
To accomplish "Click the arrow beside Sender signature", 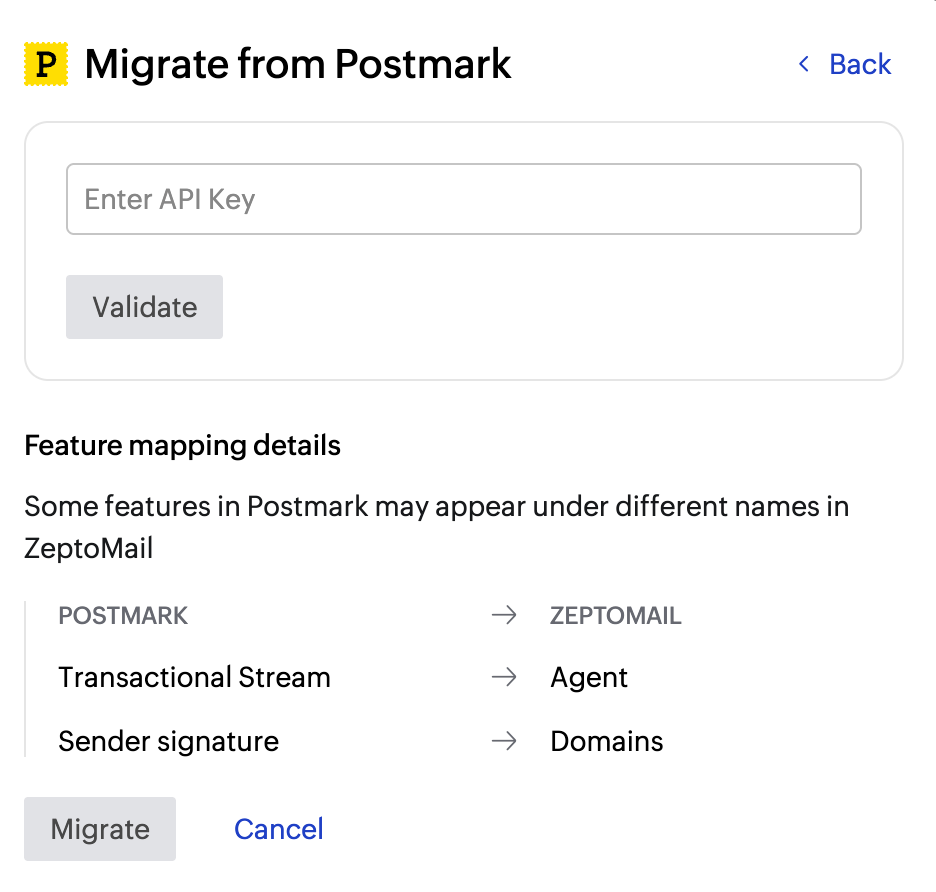I will (x=504, y=742).
